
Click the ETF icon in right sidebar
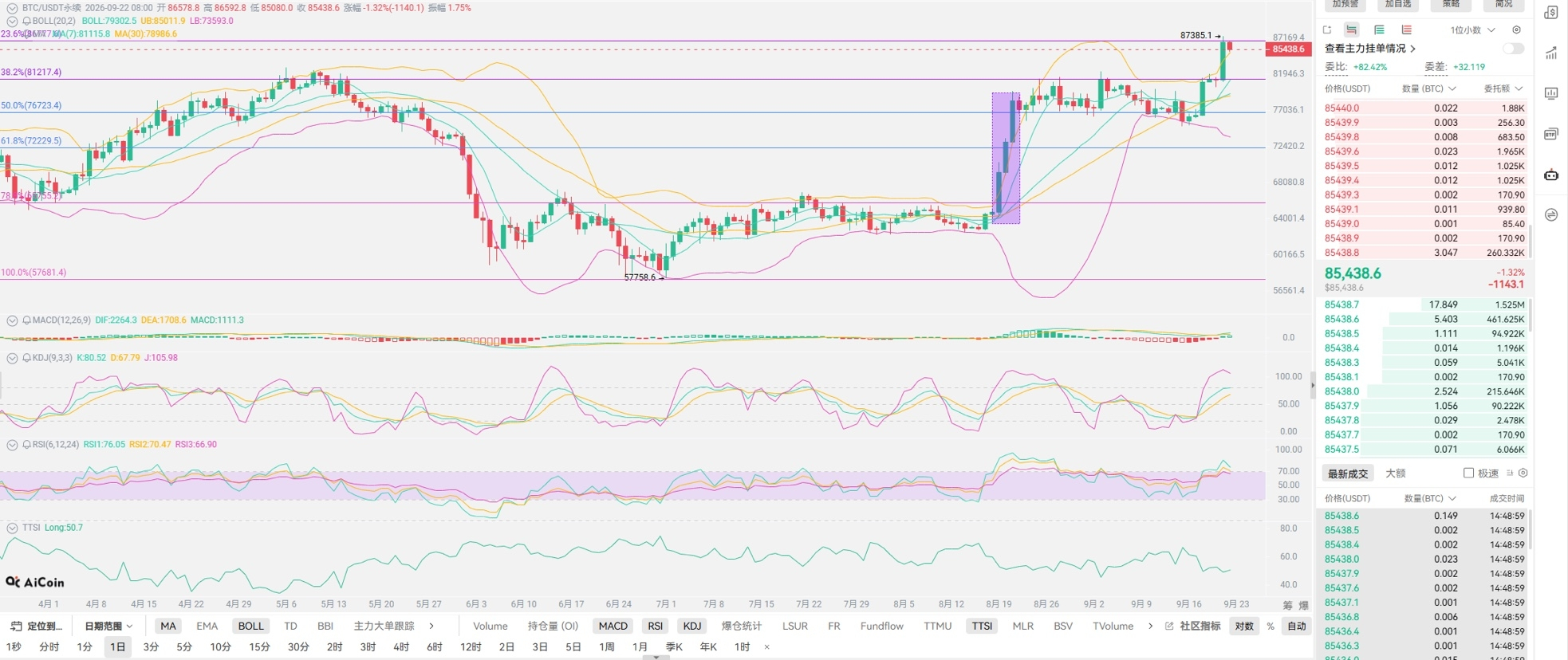(1551, 134)
